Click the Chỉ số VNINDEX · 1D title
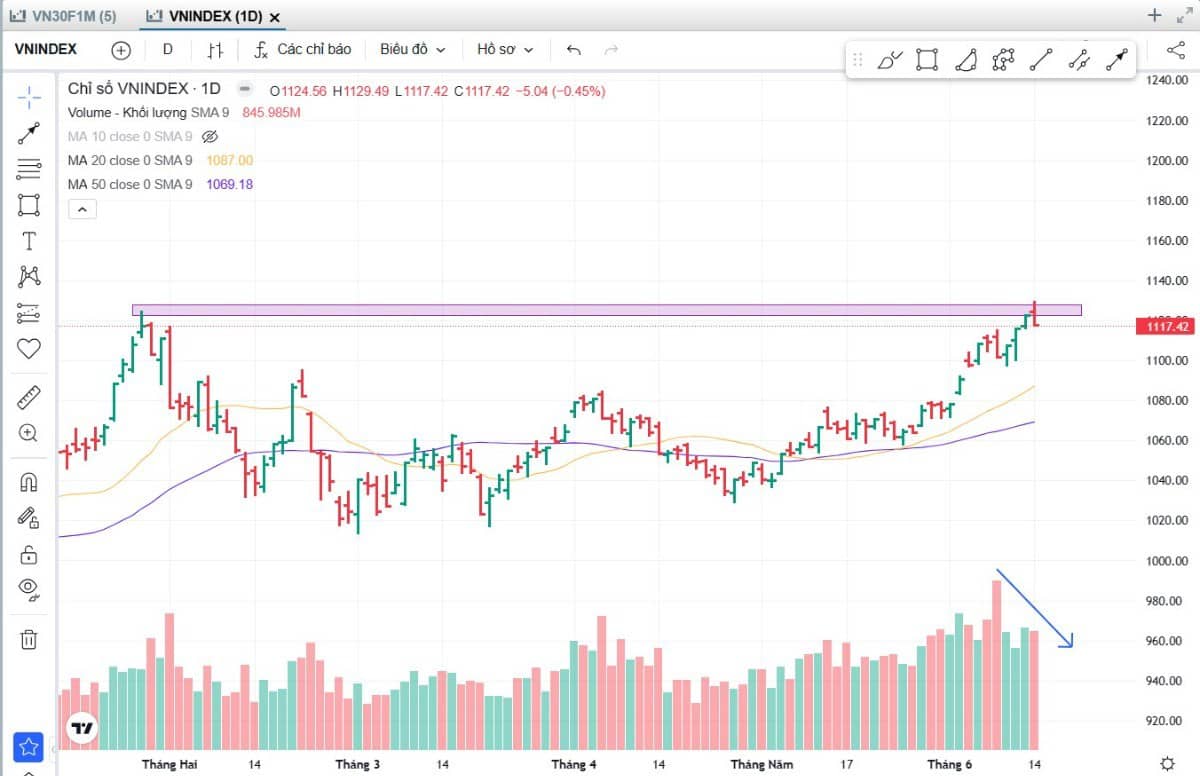The height and width of the screenshot is (776, 1200). pyautogui.click(x=143, y=89)
